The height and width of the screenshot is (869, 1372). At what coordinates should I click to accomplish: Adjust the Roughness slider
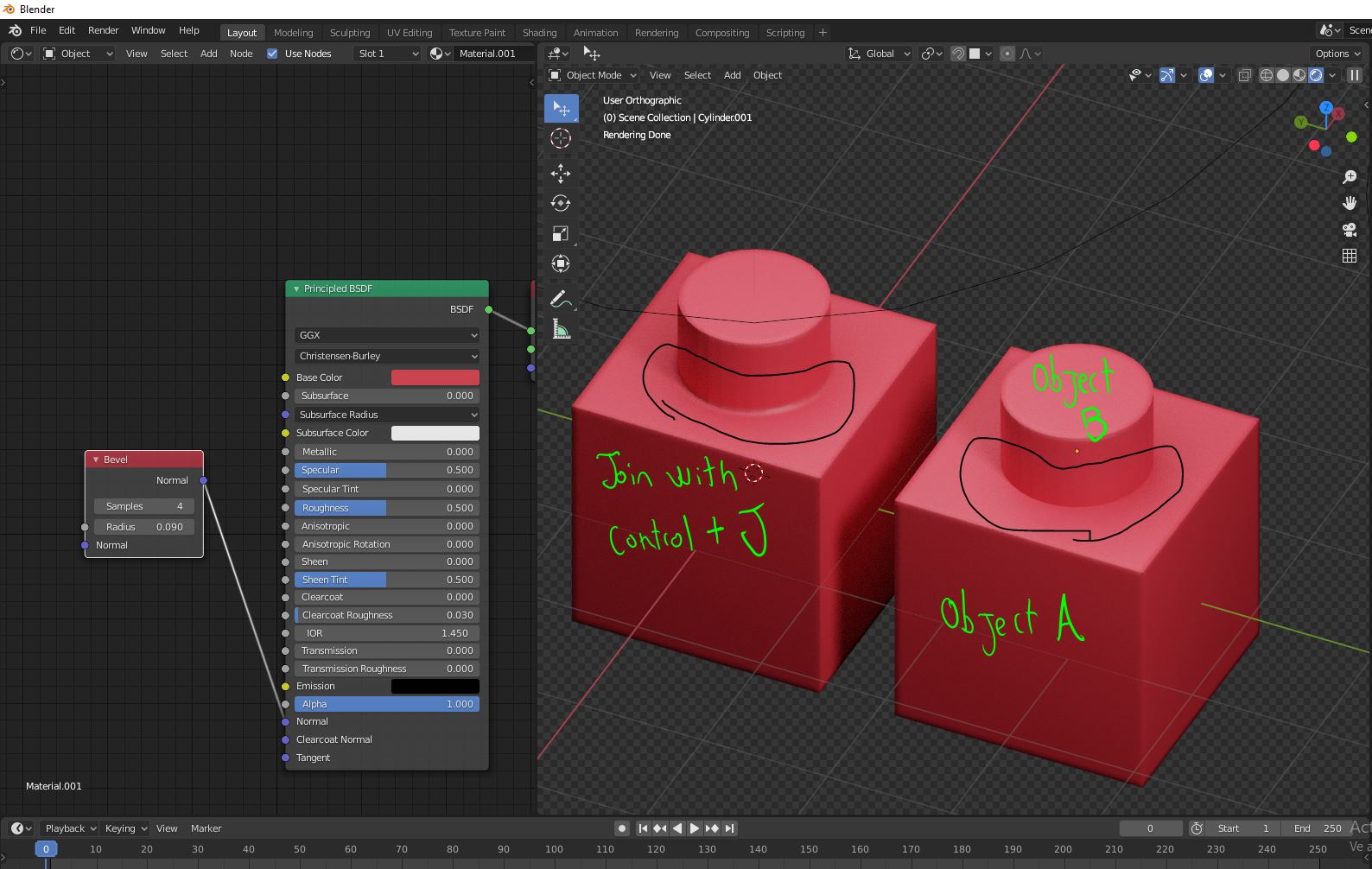[x=386, y=508]
